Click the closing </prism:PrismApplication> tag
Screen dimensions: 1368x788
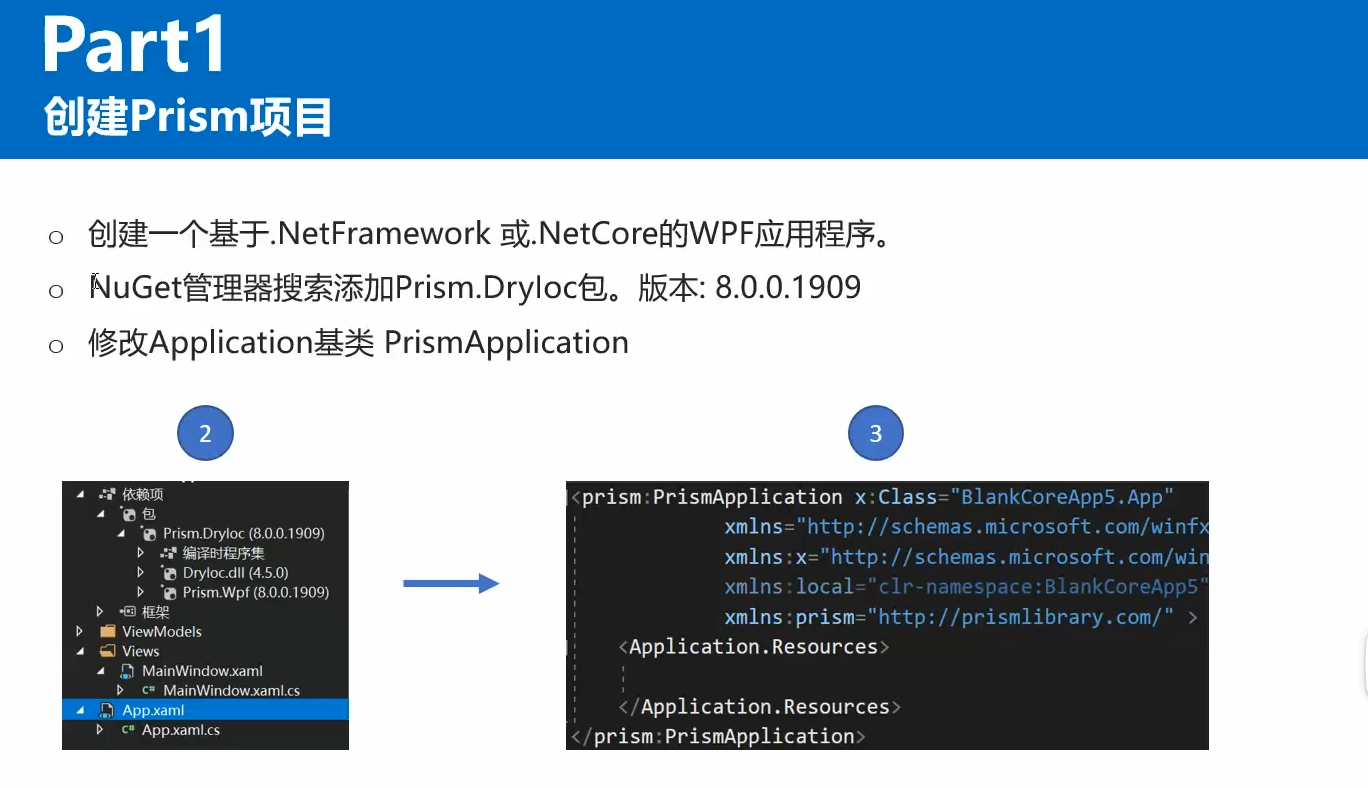[718, 737]
